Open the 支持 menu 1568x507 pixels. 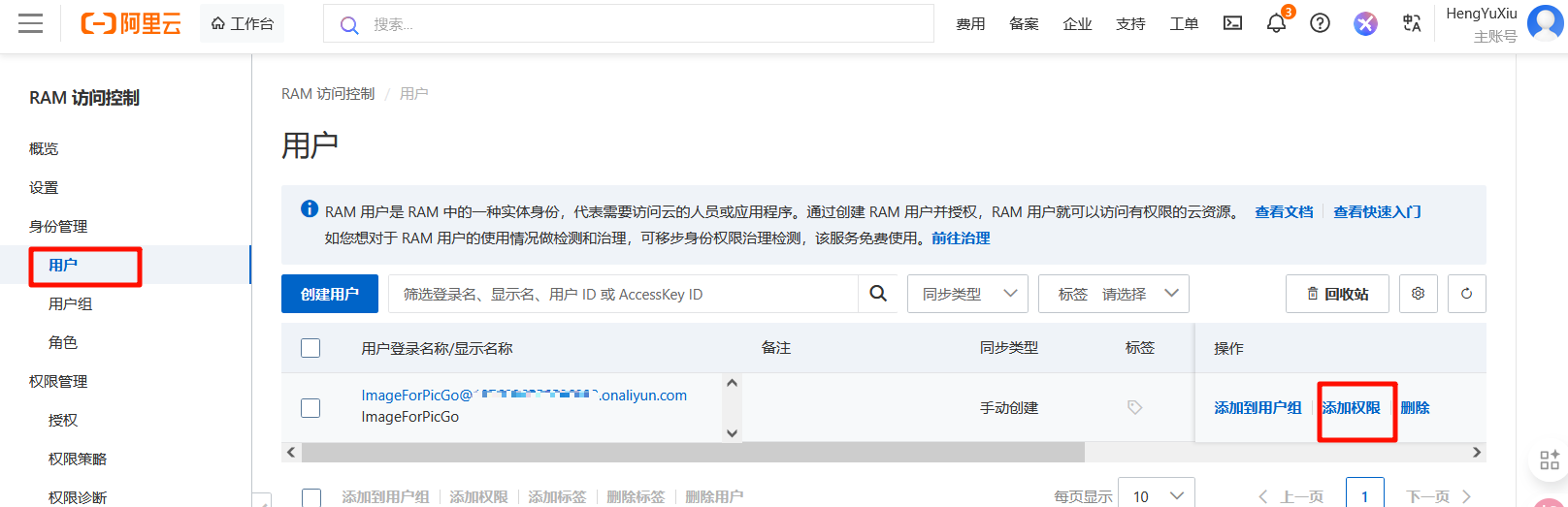point(1130,24)
